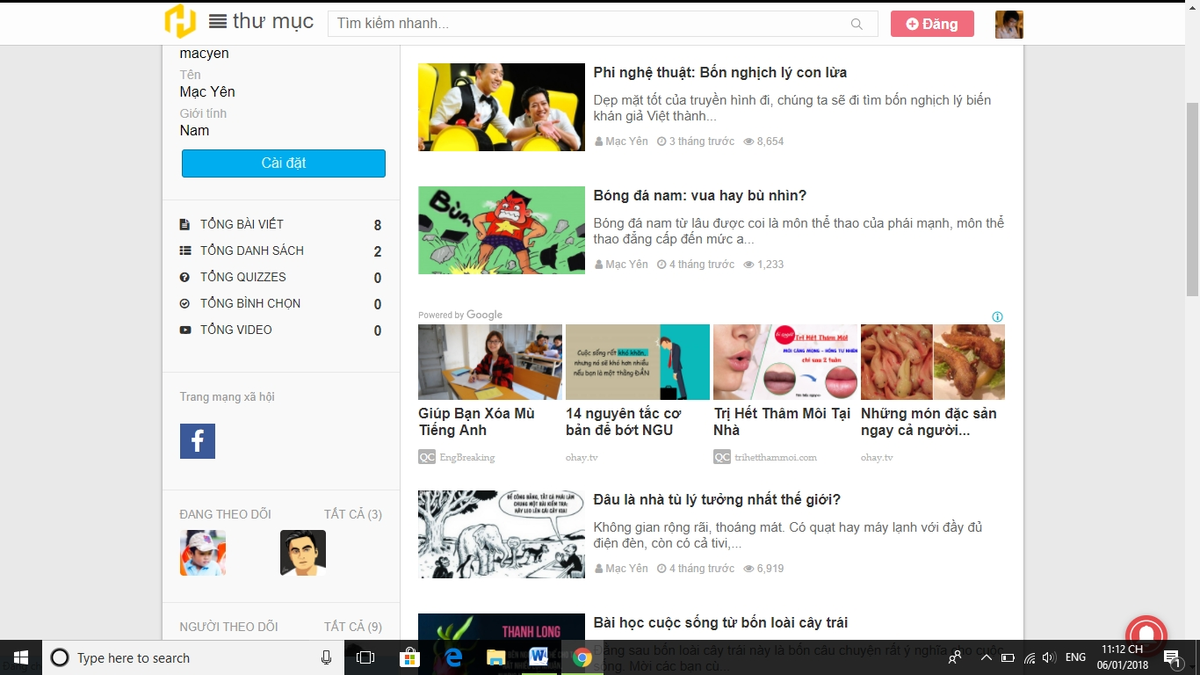Open Microsoft Store from taskbar

click(409, 657)
